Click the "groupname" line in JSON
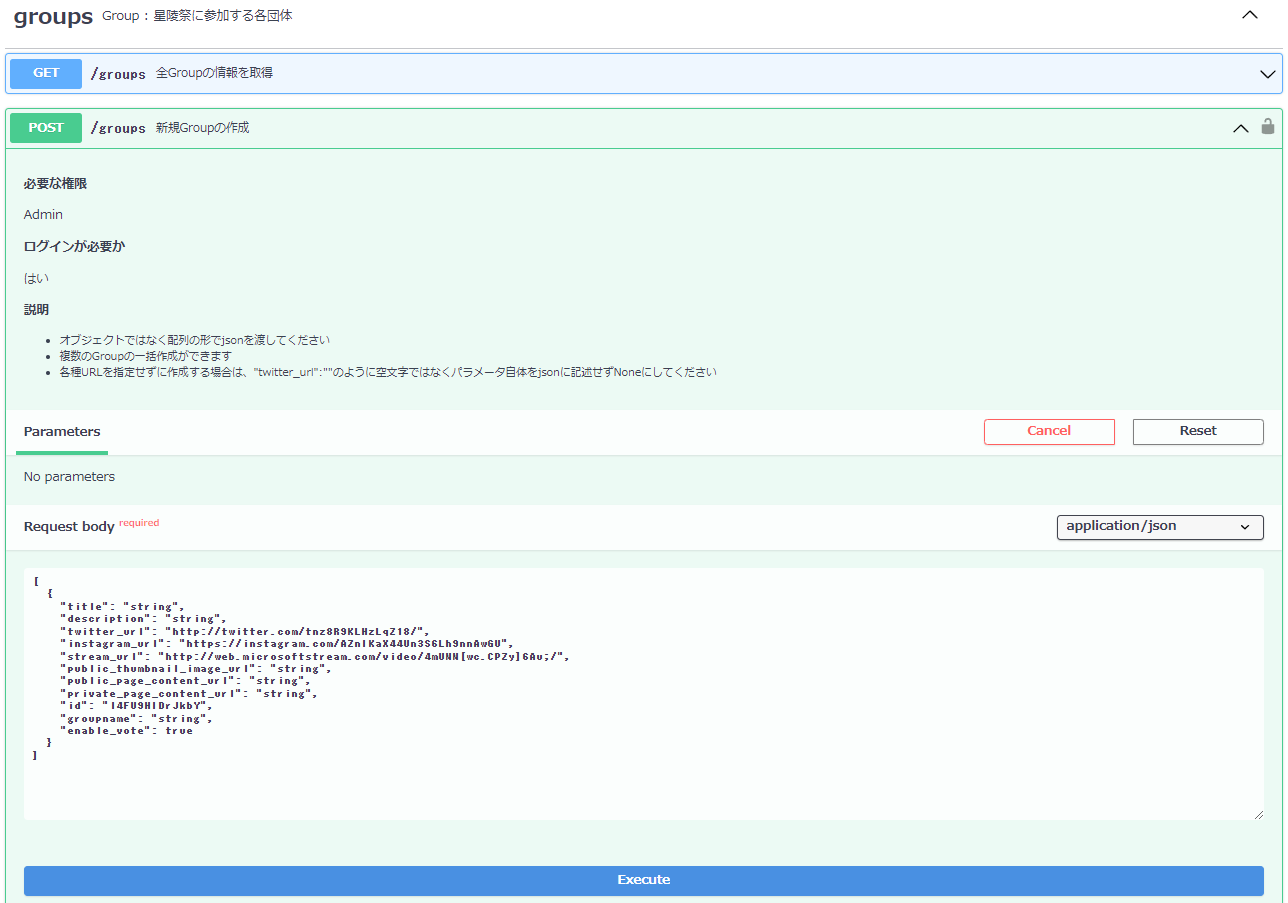This screenshot has height=903, width=1288. tap(136, 719)
